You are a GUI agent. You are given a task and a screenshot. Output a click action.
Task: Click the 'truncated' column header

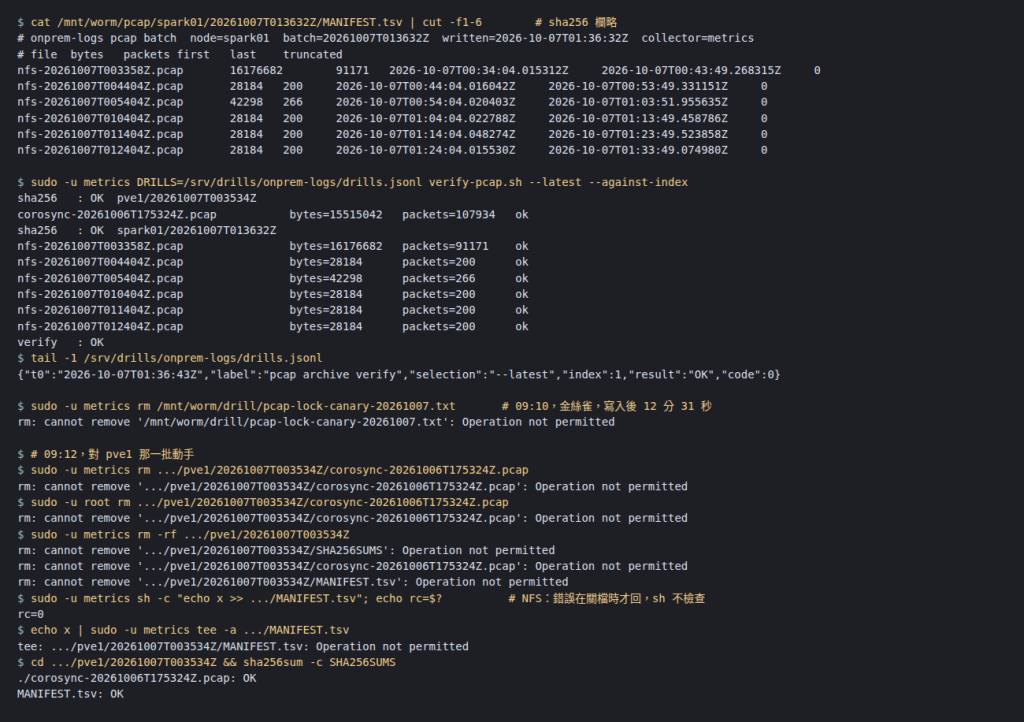[x=312, y=54]
